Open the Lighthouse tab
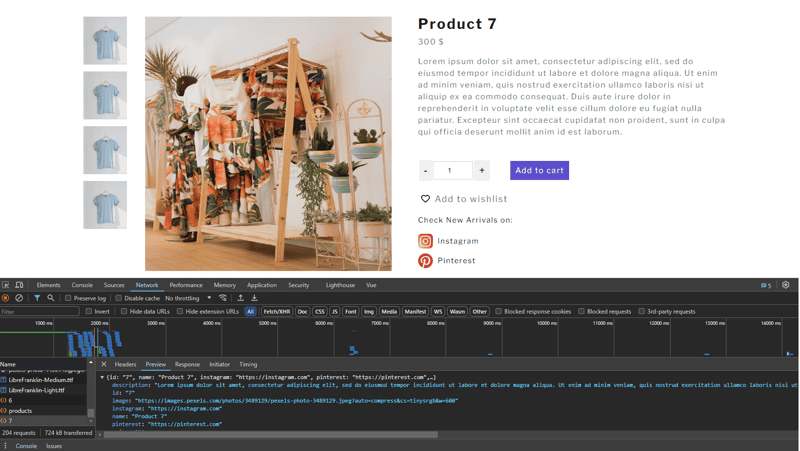The height and width of the screenshot is (451, 800). pos(340,285)
